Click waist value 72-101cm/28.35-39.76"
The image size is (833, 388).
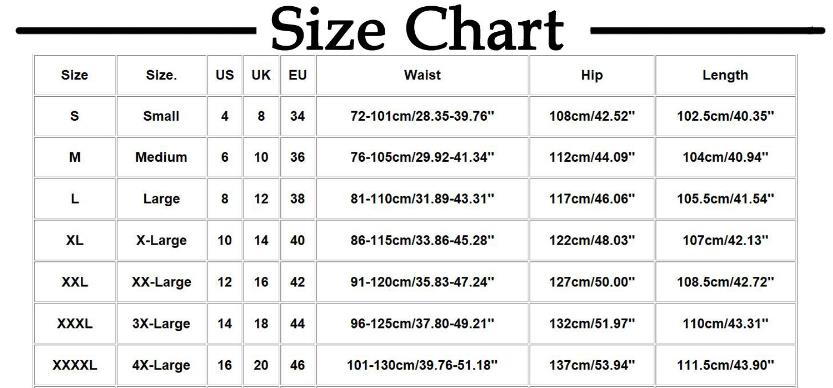point(422,116)
